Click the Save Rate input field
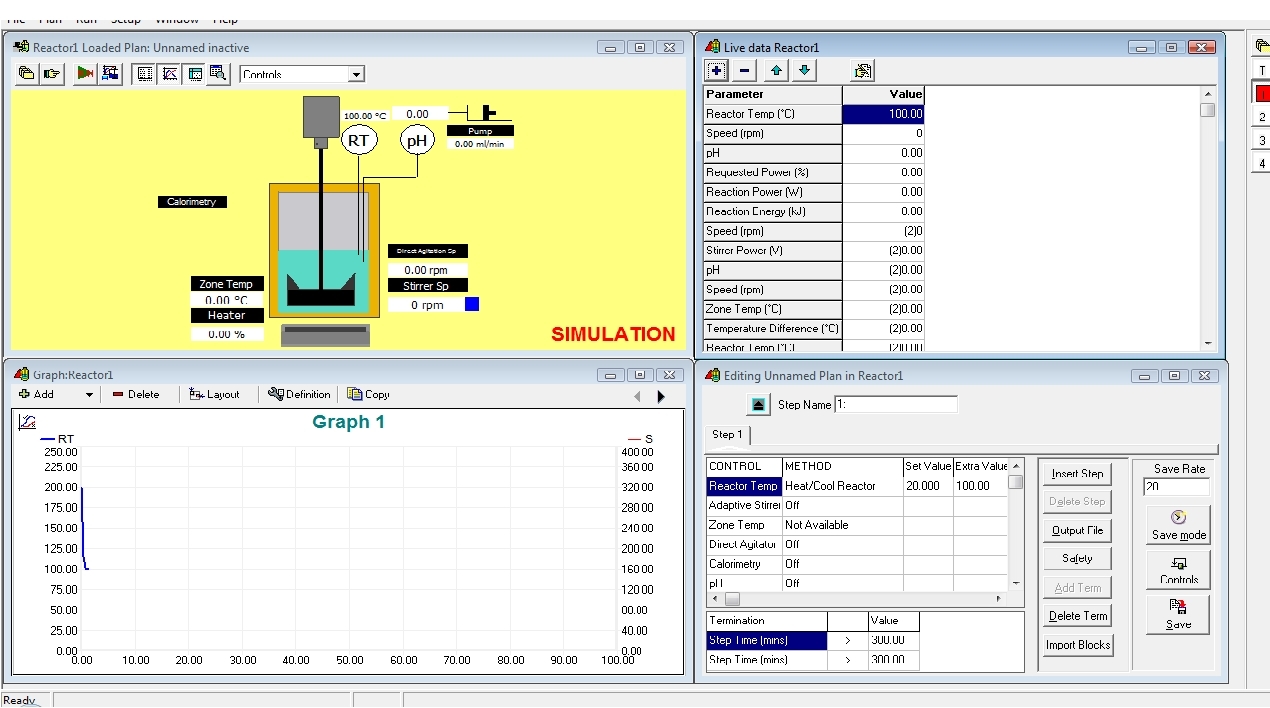This screenshot has width=1270, height=708. (x=1177, y=487)
